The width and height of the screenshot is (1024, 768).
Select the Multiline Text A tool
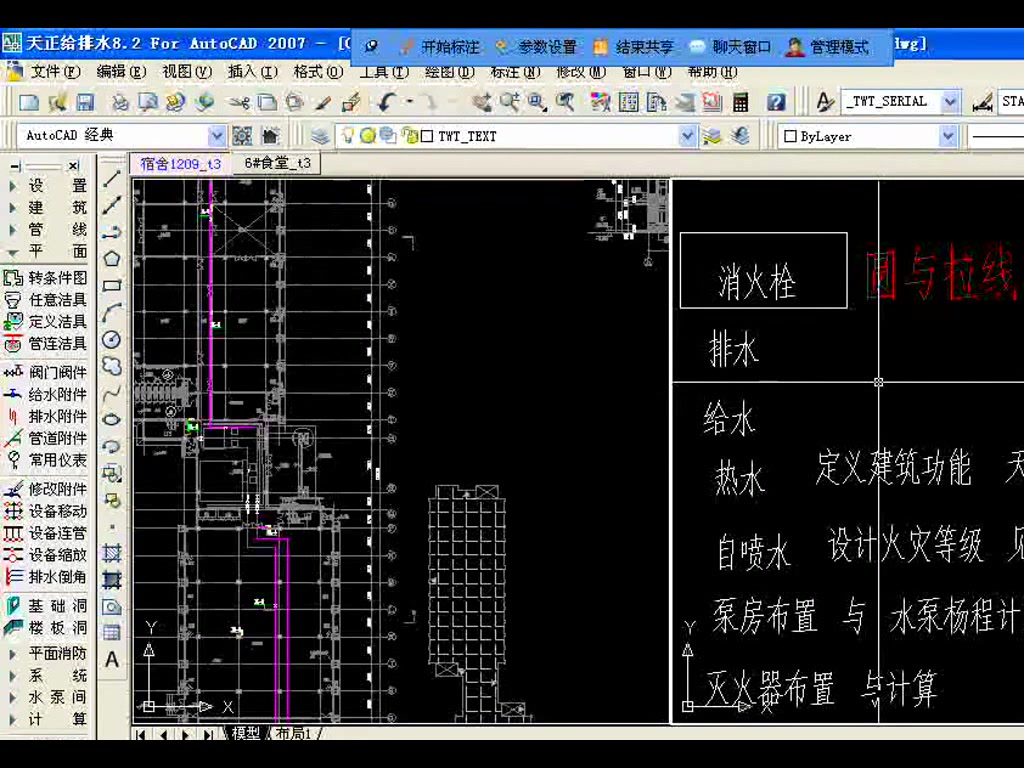pyautogui.click(x=112, y=660)
